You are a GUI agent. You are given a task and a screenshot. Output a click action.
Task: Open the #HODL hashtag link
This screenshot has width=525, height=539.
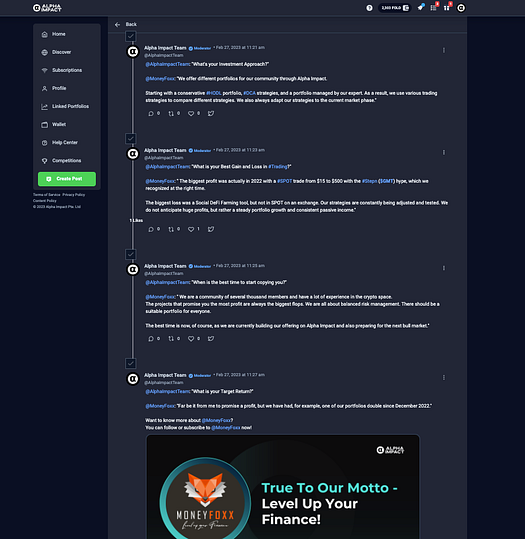click(214, 93)
